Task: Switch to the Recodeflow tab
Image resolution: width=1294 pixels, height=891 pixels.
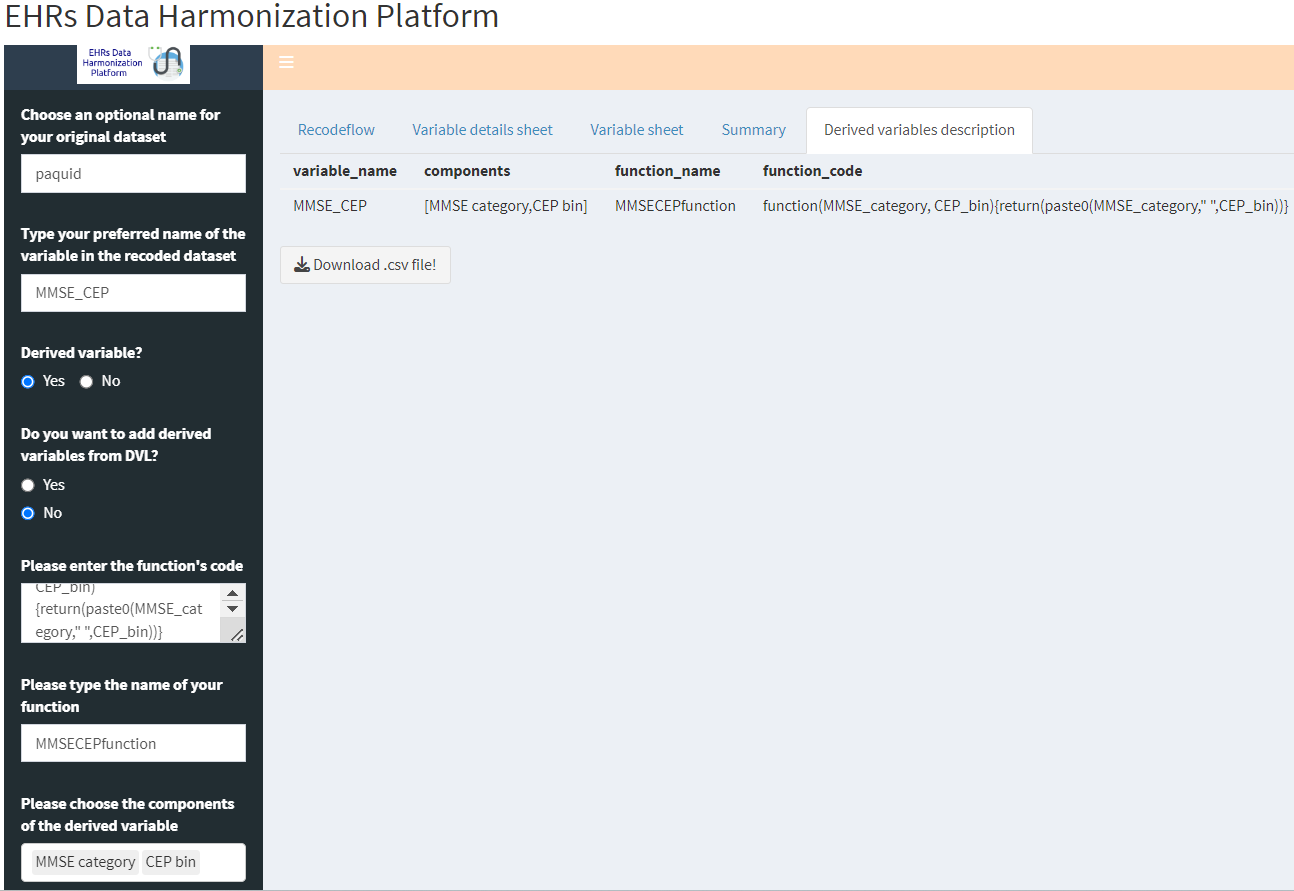Action: (336, 130)
